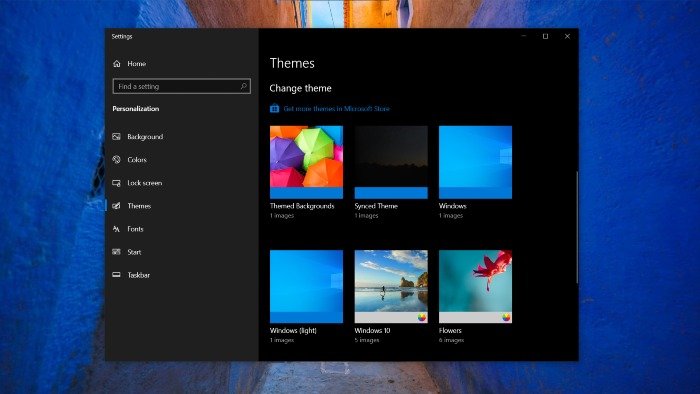Screen dimensions: 700x394
Task: Click the Windows (light) label
Action: (x=293, y=331)
